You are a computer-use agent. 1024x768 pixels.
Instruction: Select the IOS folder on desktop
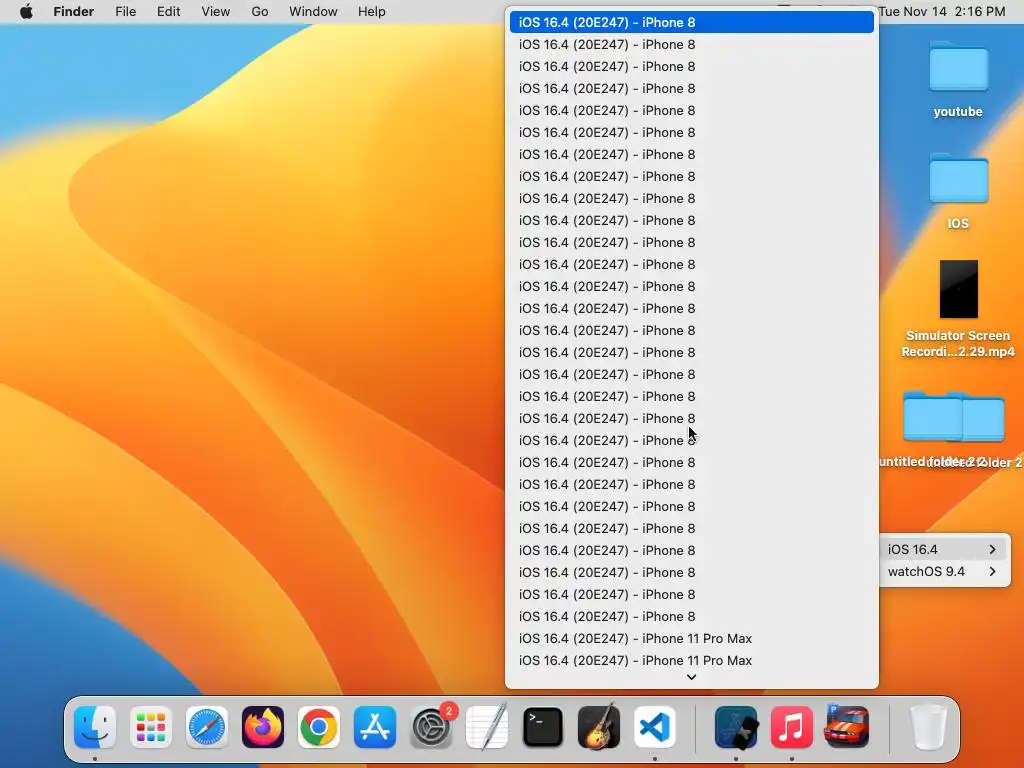point(958,191)
